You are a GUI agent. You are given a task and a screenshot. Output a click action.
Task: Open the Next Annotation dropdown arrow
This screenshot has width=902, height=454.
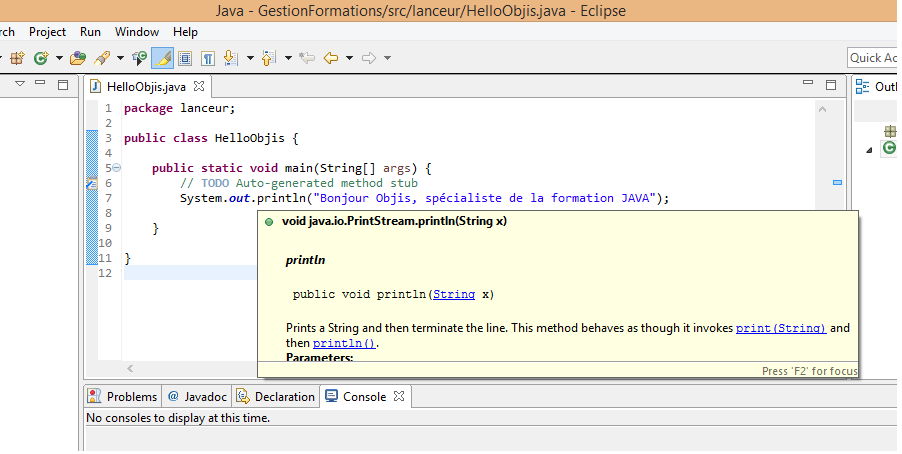250,58
